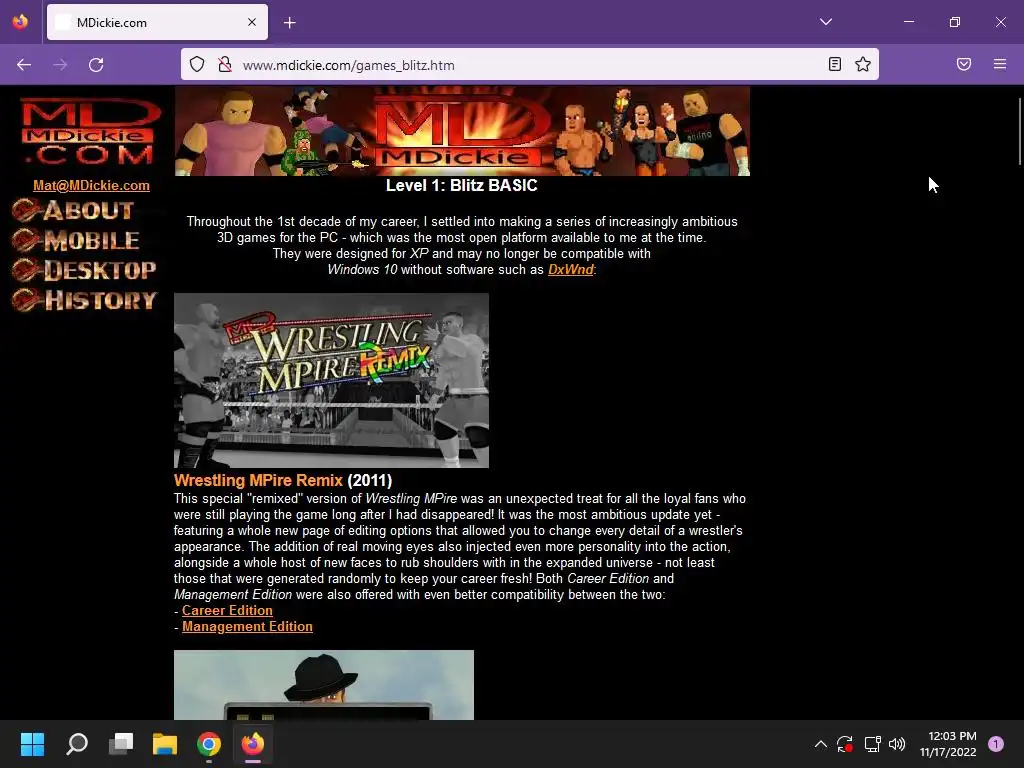This screenshot has height=768, width=1024.
Task: Toggle Reader View icon in address bar
Action: pyautogui.click(x=835, y=64)
